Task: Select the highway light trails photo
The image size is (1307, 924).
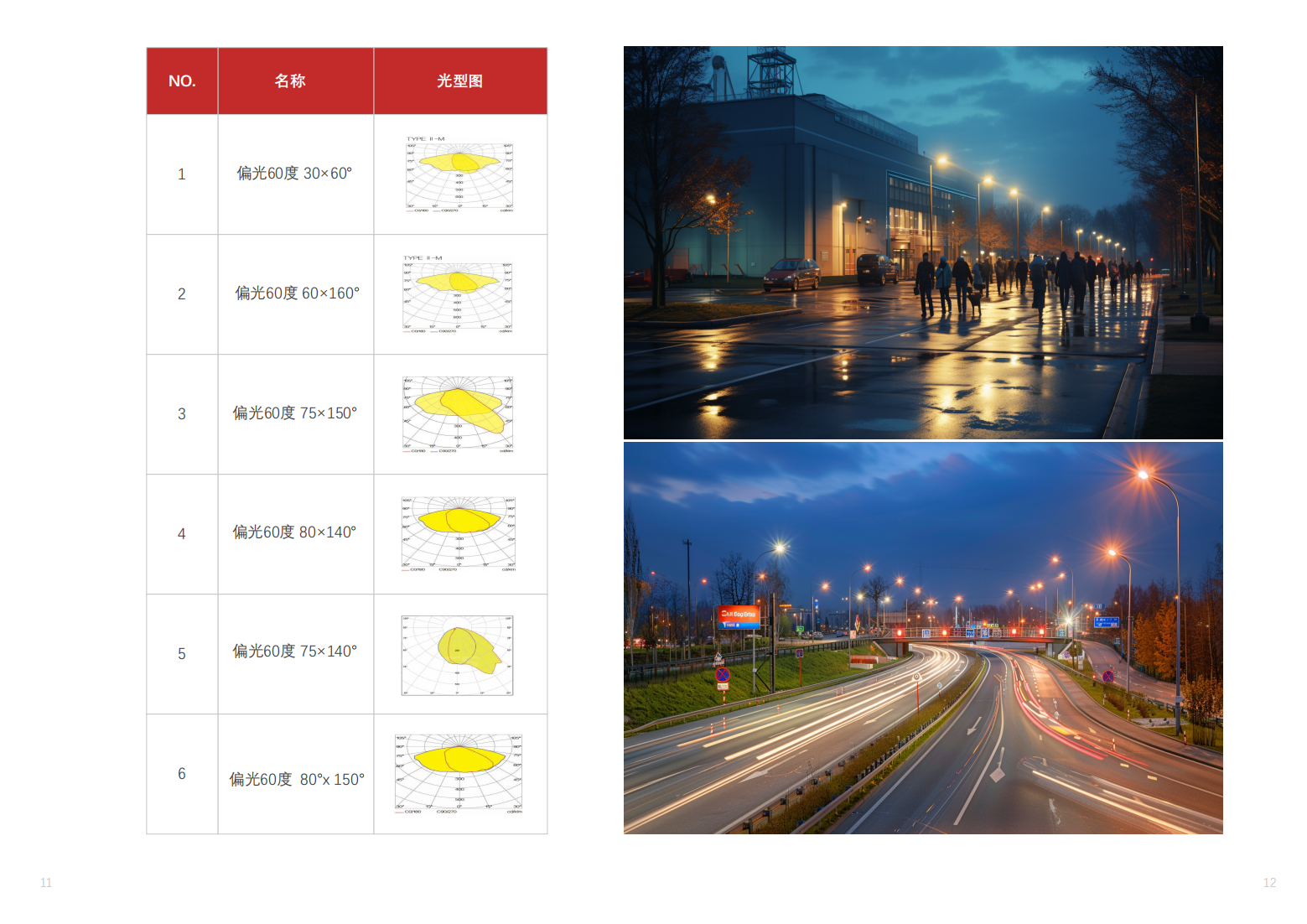Action: pyautogui.click(x=922, y=638)
